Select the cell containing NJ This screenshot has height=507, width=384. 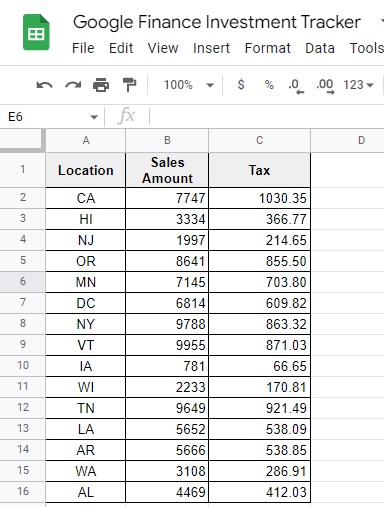(86, 240)
